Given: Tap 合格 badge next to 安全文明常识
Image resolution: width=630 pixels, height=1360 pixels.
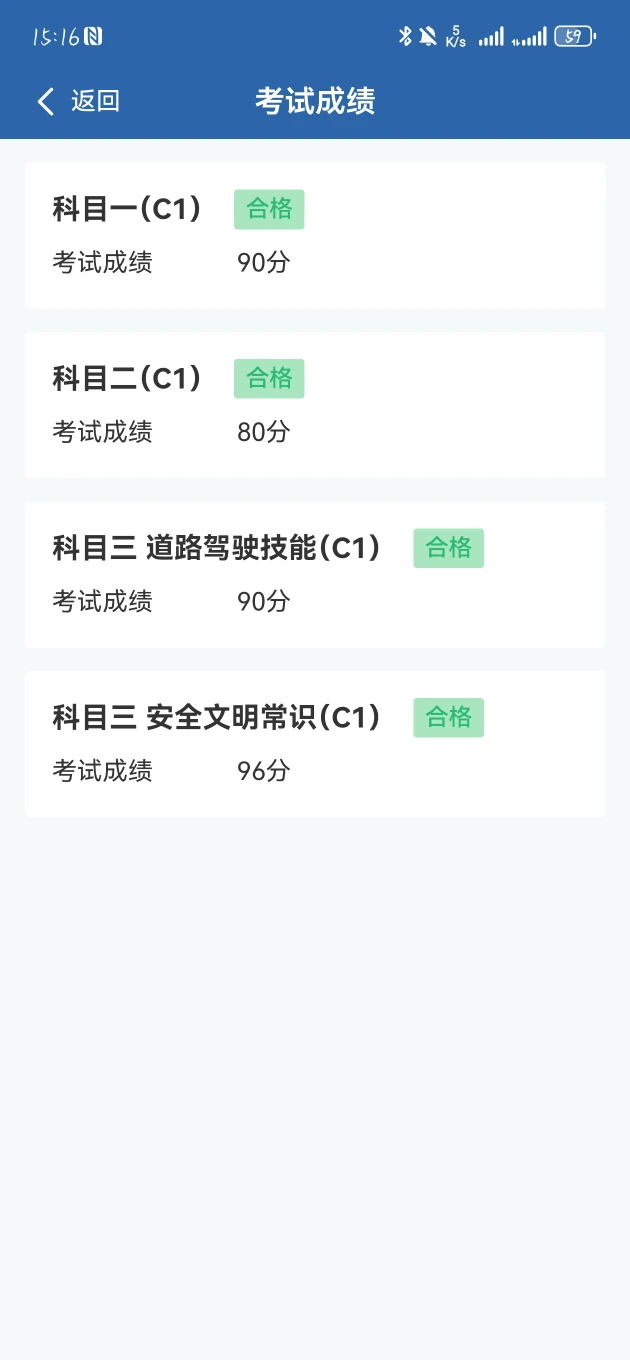Looking at the screenshot, I should coord(448,717).
